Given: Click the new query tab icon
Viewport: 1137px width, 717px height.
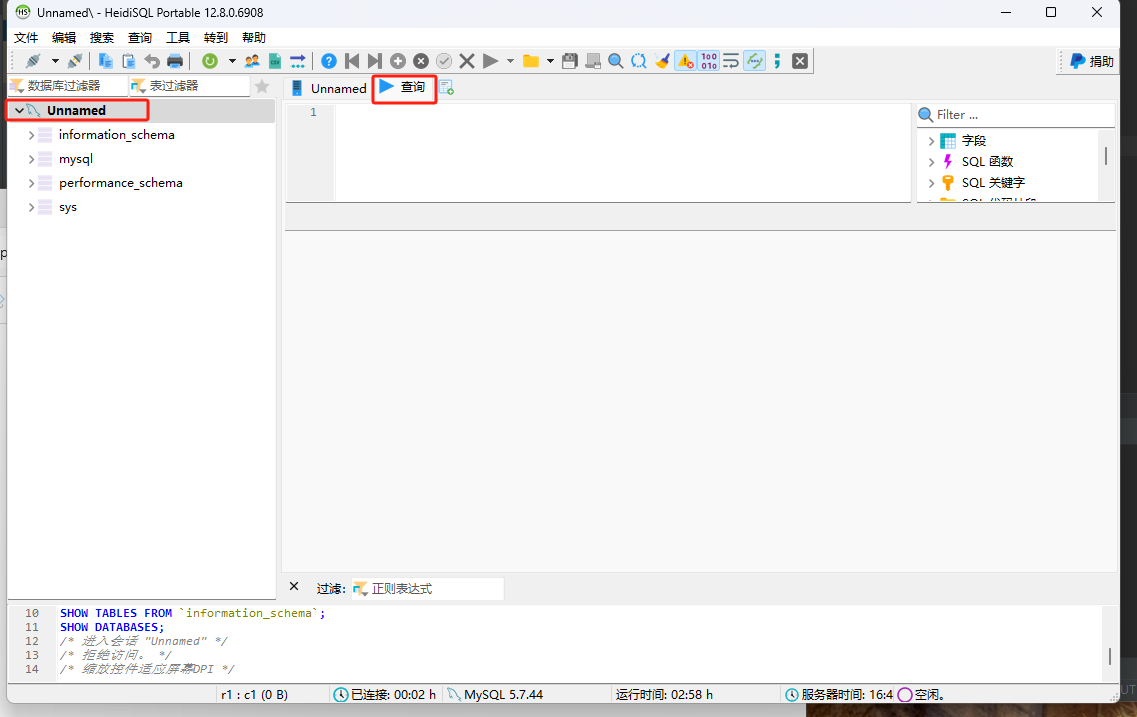Looking at the screenshot, I should tap(447, 88).
